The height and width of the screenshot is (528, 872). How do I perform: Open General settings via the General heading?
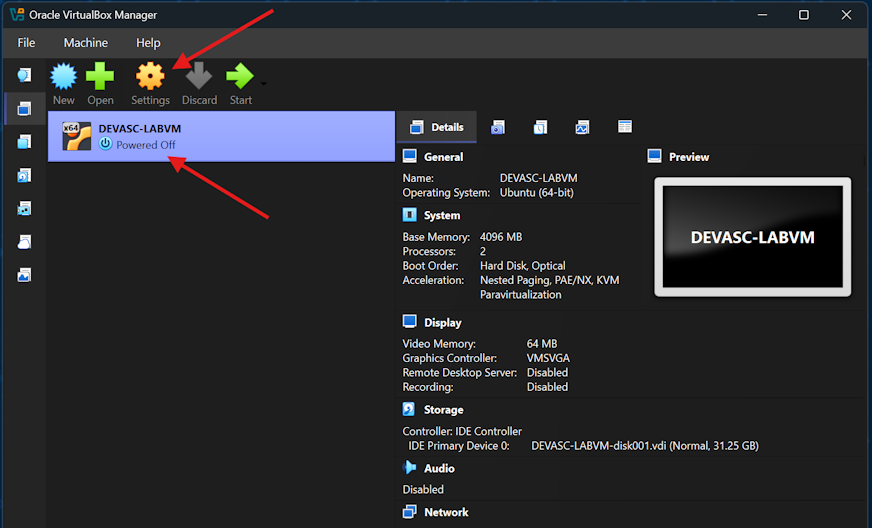coord(443,157)
